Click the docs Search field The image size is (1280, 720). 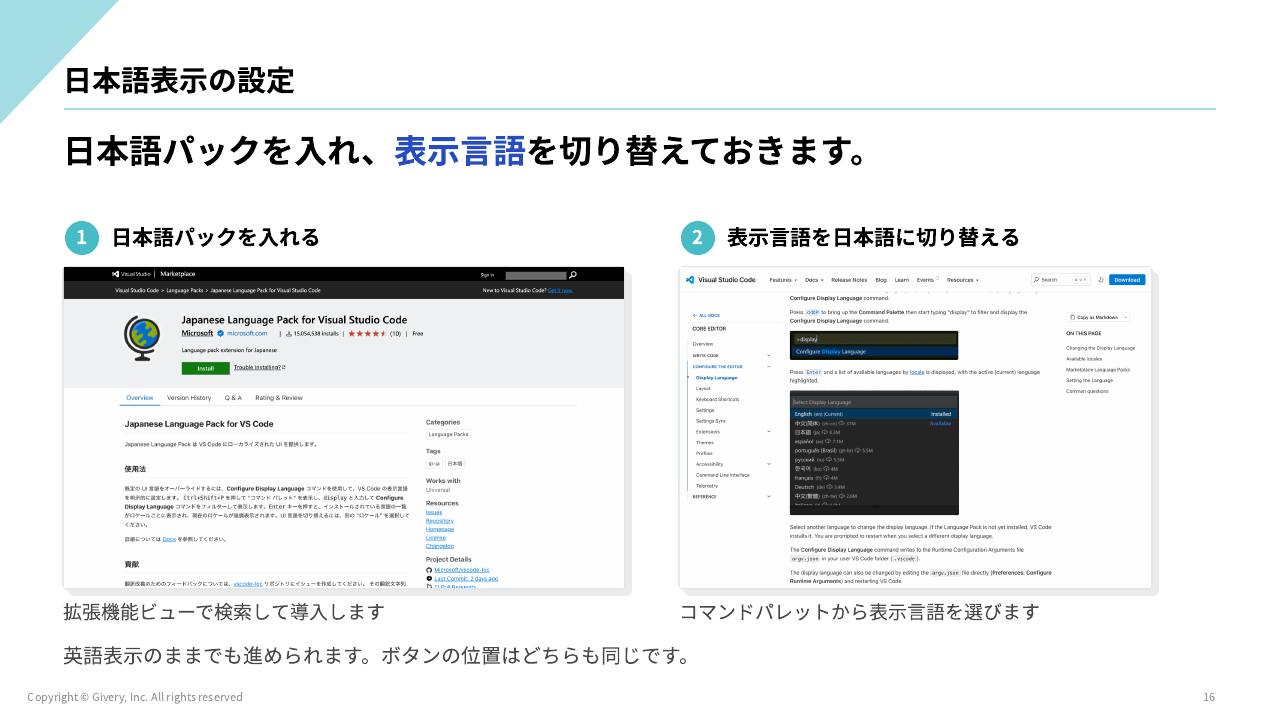(1062, 280)
